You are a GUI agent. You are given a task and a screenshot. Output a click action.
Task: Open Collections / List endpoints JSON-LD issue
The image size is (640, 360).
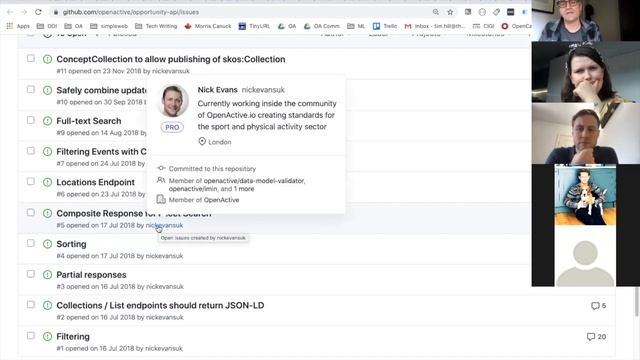point(160,306)
